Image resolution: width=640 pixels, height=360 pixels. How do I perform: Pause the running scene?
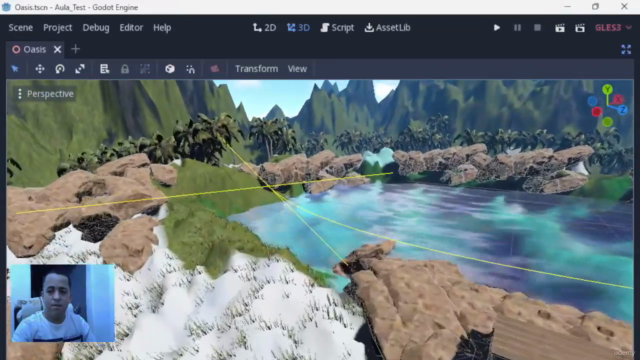pyautogui.click(x=517, y=28)
